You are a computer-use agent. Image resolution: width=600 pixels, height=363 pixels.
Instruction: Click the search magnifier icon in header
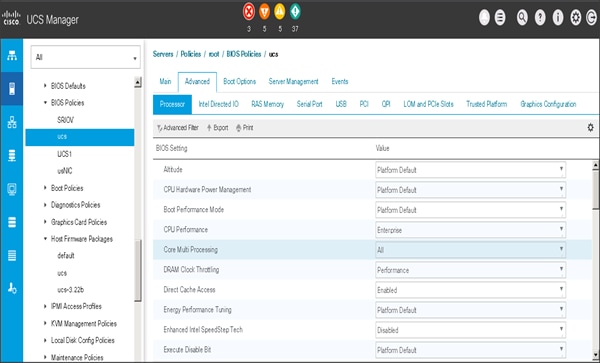(522, 18)
